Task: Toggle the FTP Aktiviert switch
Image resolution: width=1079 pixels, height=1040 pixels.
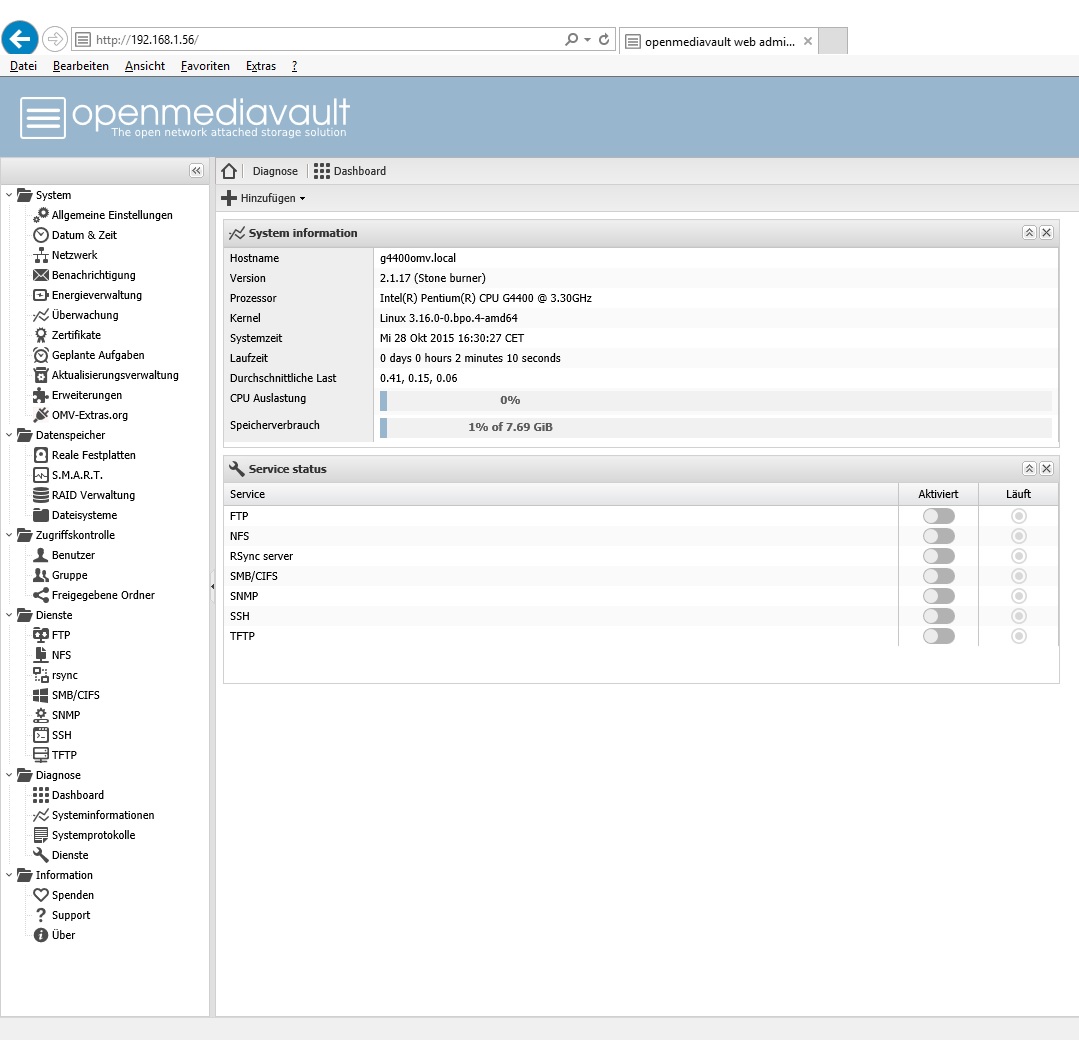Action: click(939, 516)
